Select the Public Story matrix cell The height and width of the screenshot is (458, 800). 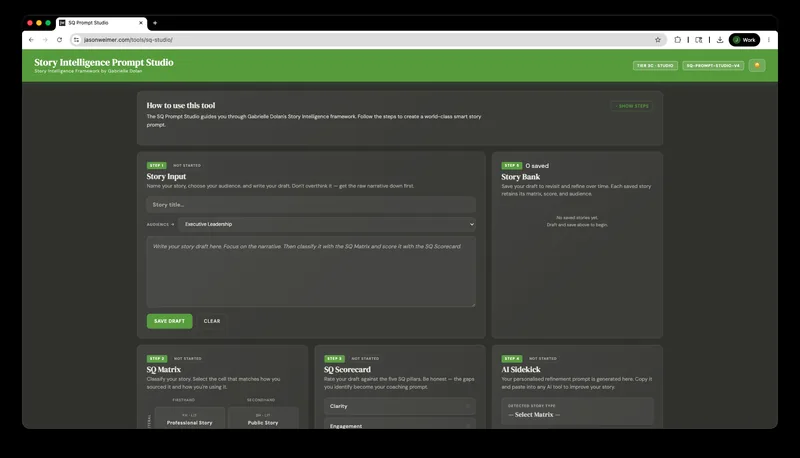pos(263,418)
